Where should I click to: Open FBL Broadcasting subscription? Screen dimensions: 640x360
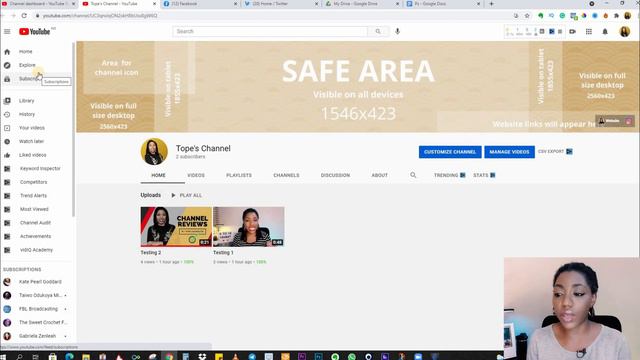coord(37,309)
